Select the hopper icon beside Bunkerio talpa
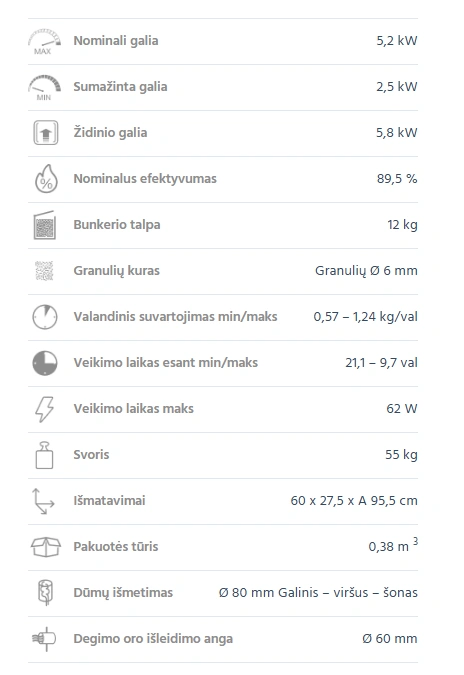 [45, 225]
